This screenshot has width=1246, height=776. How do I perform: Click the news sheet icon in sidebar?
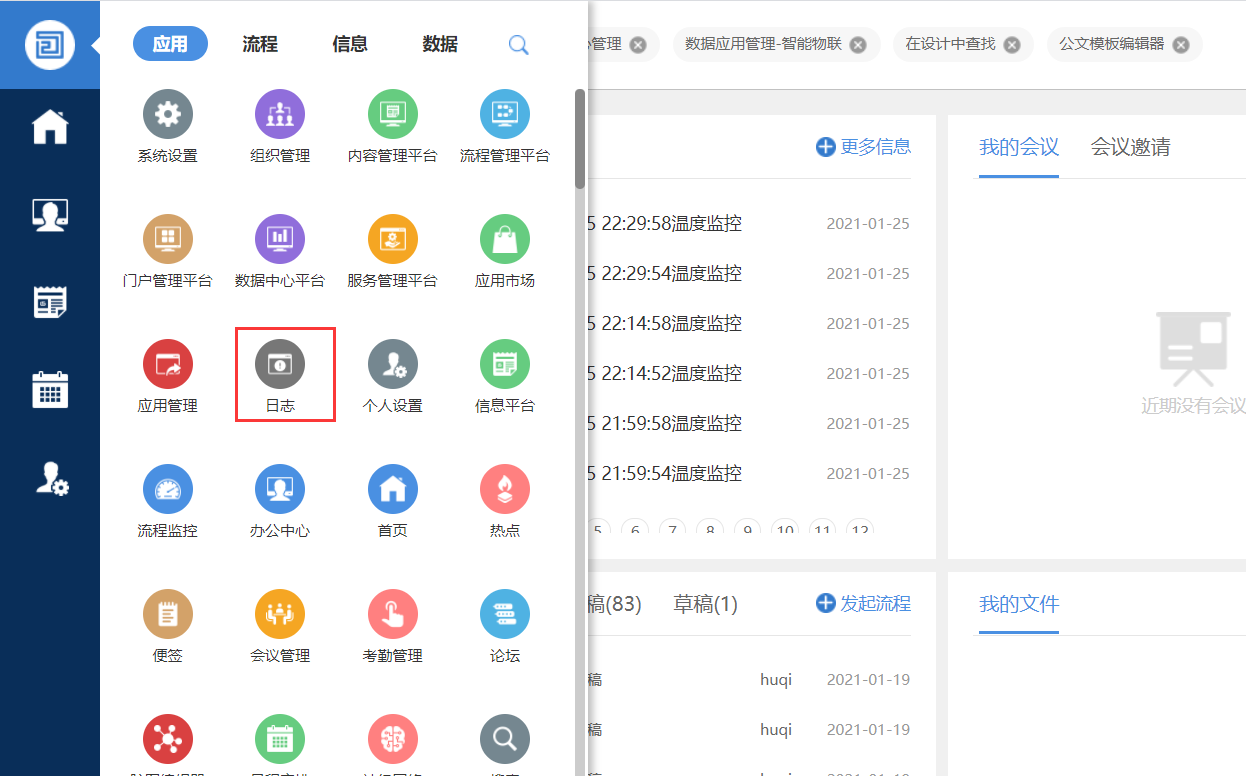50,301
